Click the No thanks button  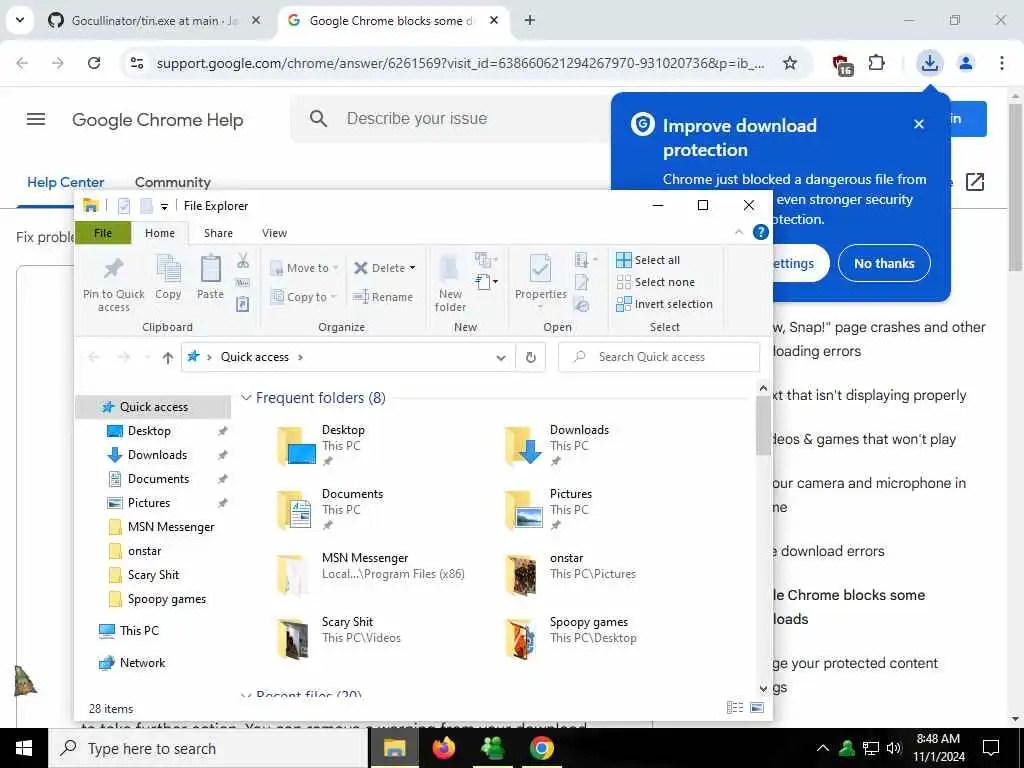coord(884,263)
